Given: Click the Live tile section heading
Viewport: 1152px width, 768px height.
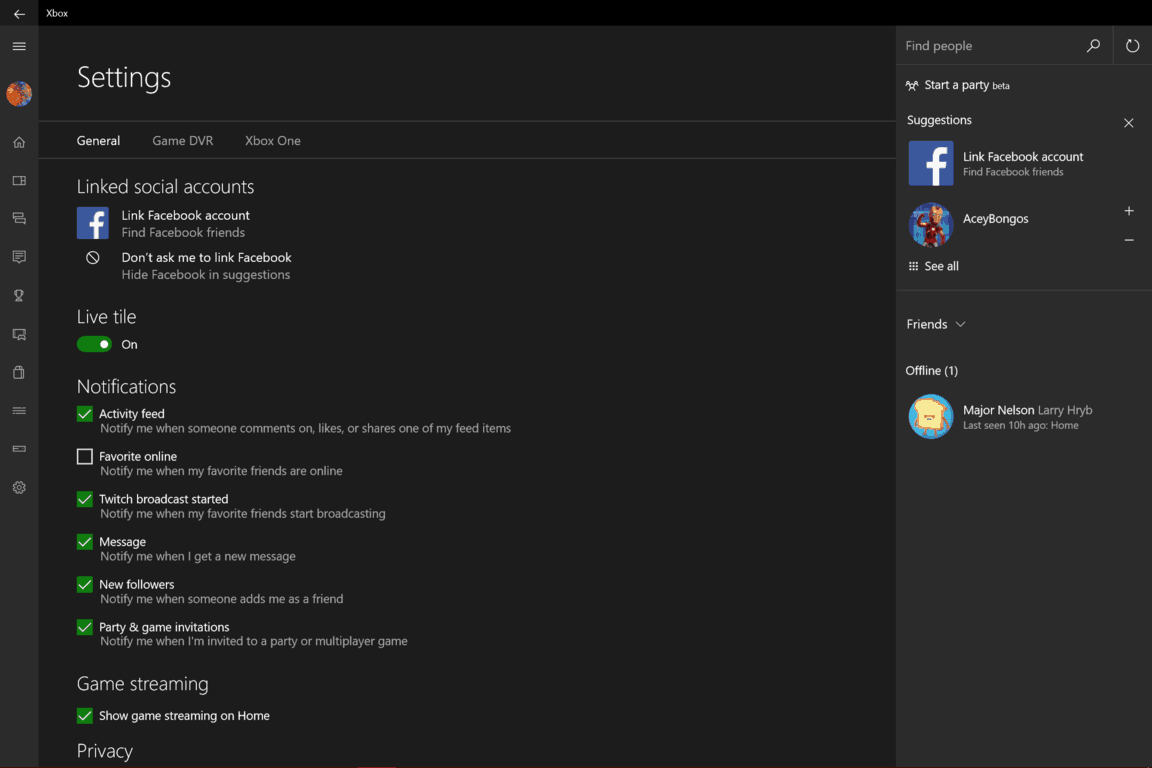Looking at the screenshot, I should [107, 317].
